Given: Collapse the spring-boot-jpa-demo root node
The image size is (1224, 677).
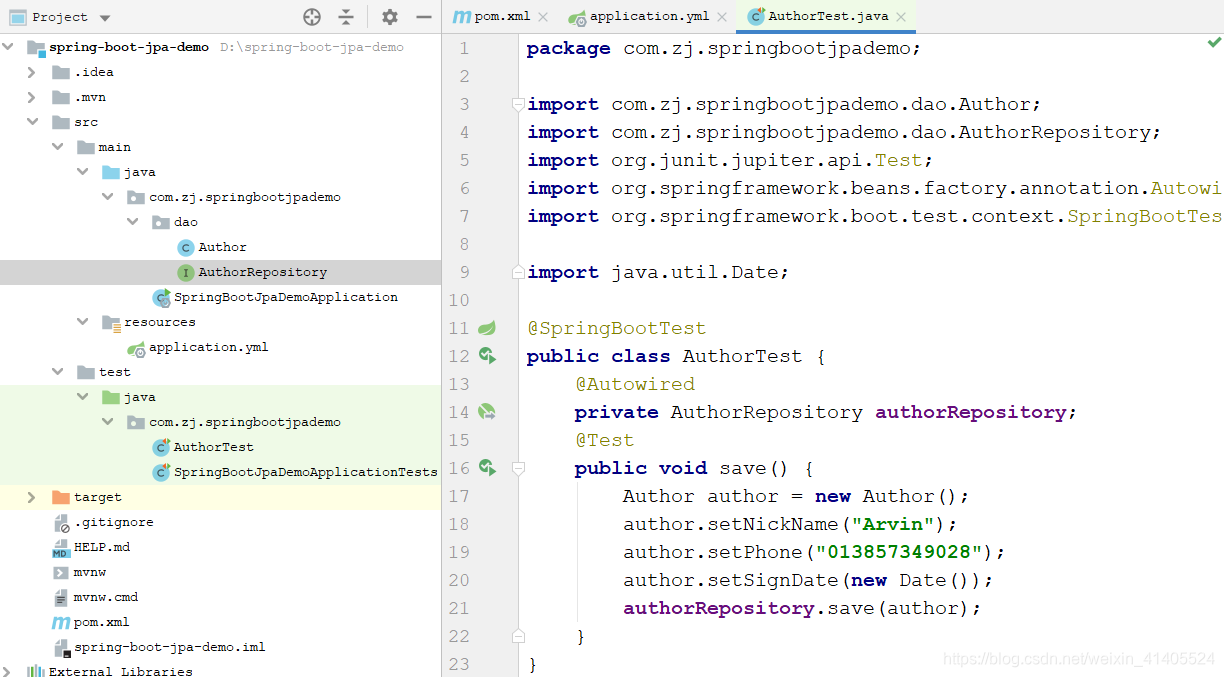Looking at the screenshot, I should [9, 47].
